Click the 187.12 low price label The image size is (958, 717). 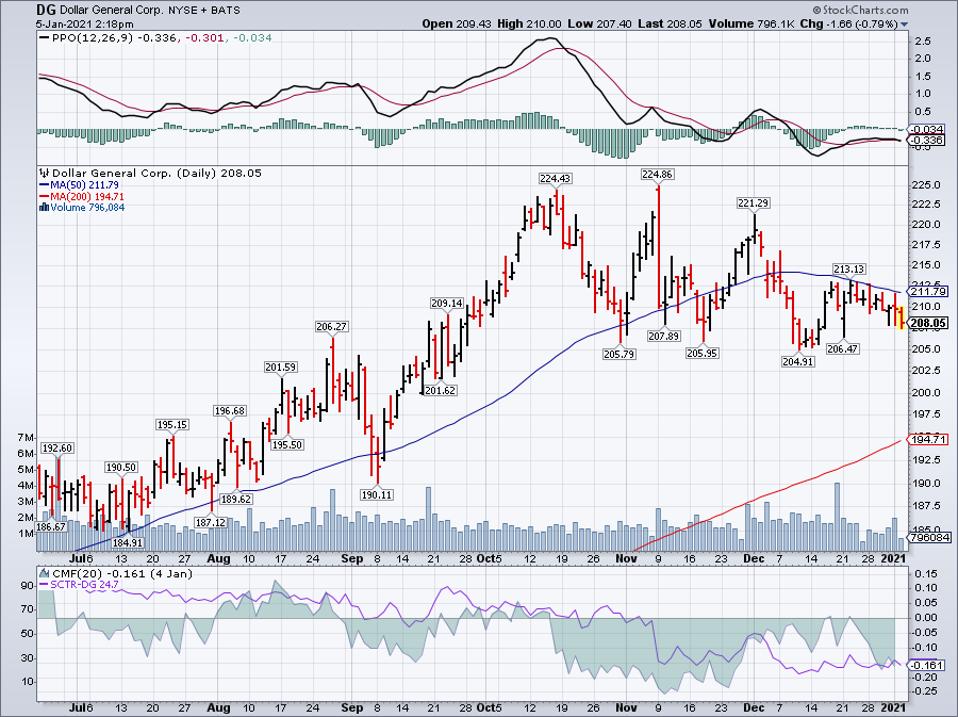coord(210,523)
